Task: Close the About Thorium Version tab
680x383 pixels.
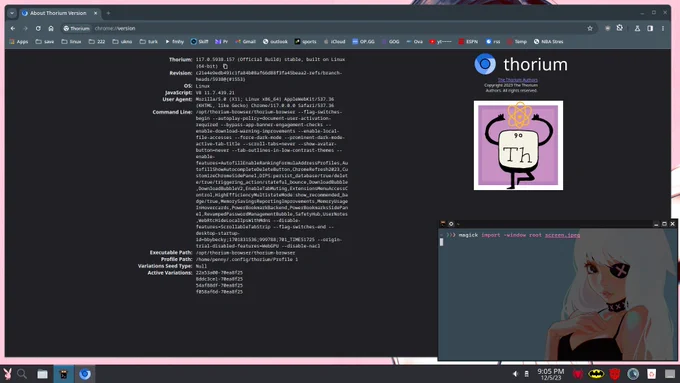Action: point(95,13)
